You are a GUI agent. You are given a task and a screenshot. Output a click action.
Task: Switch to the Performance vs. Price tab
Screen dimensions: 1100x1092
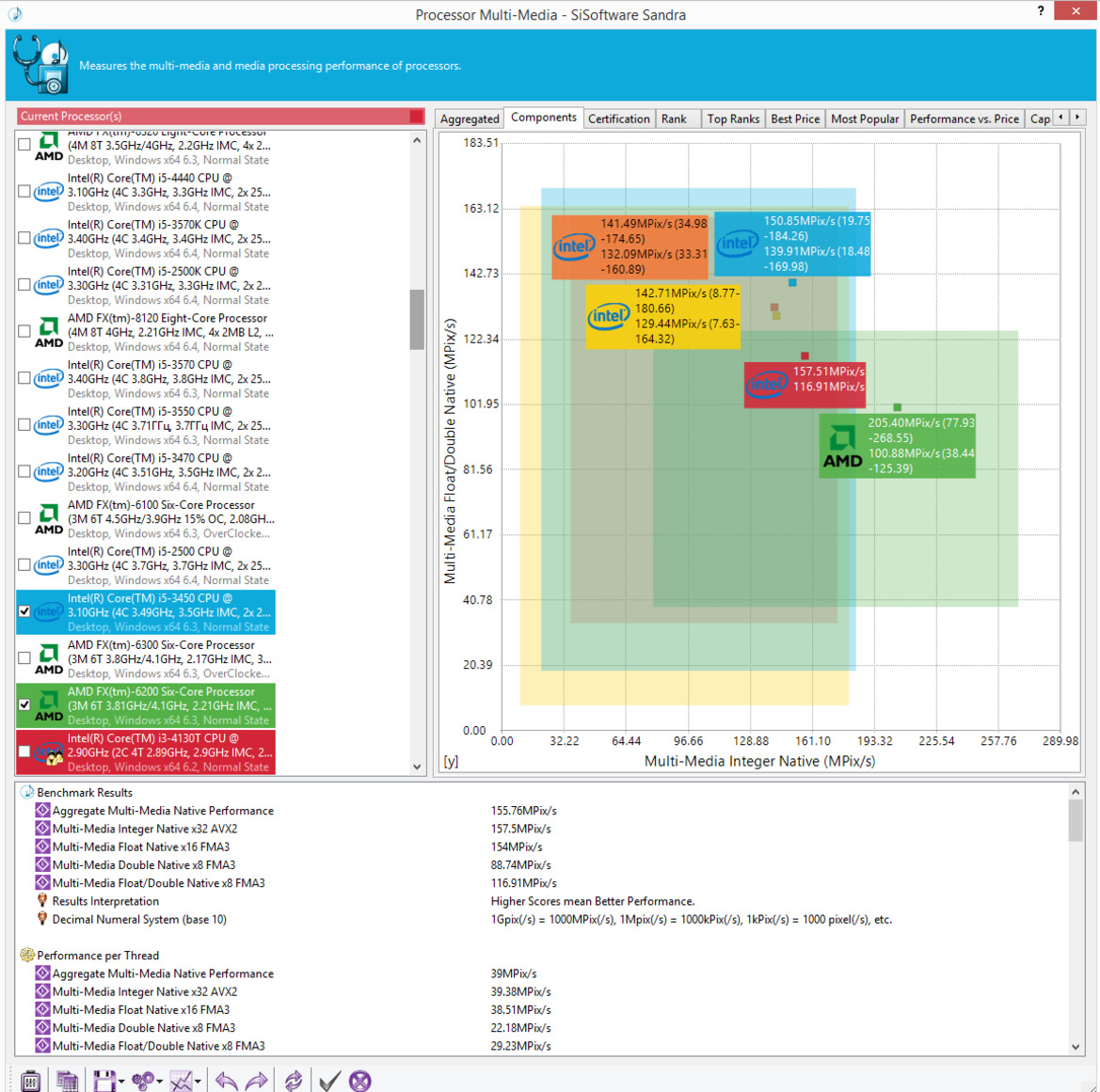click(x=964, y=119)
